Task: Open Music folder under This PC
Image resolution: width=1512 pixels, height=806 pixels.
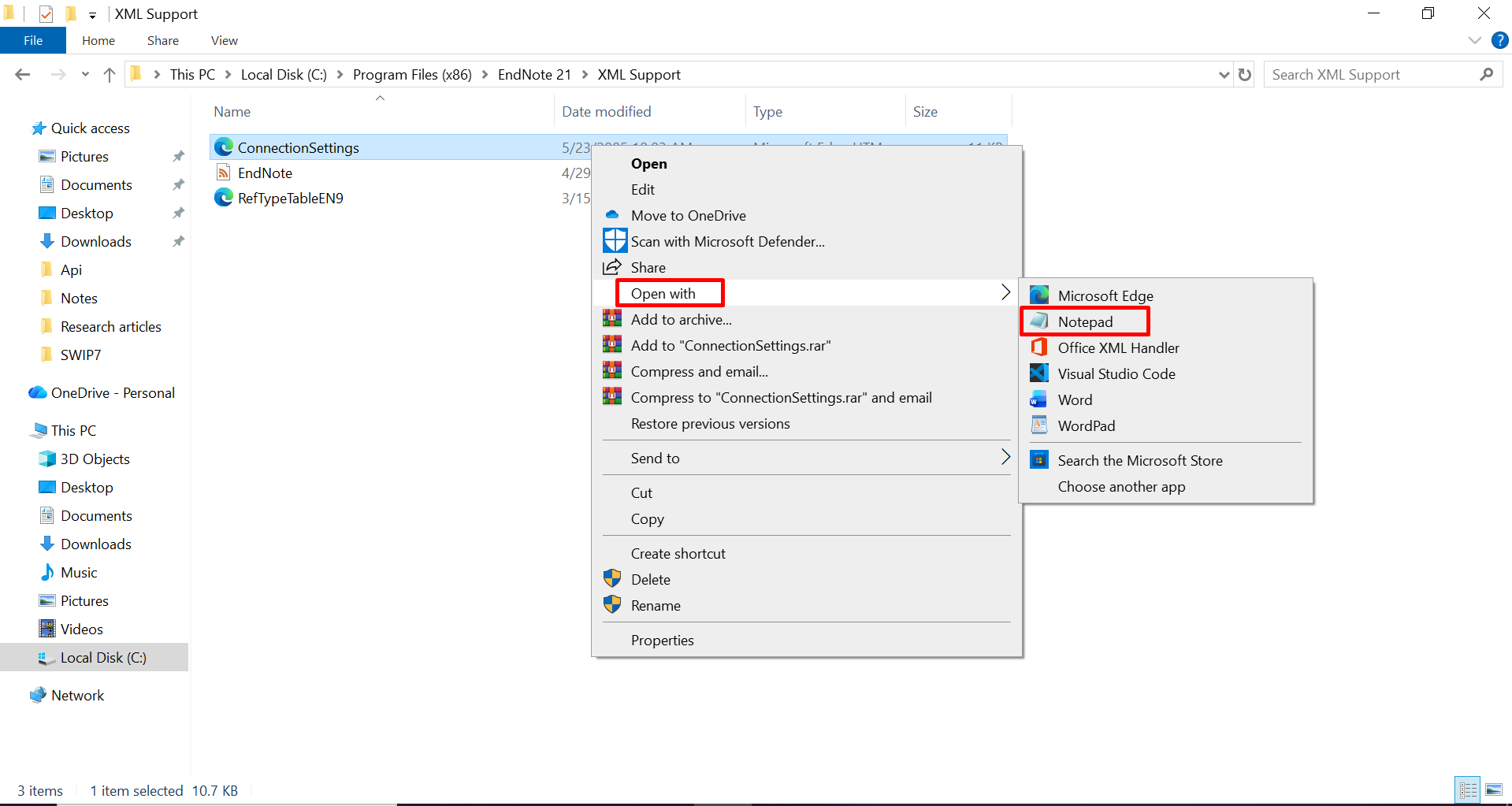Action: [x=79, y=572]
